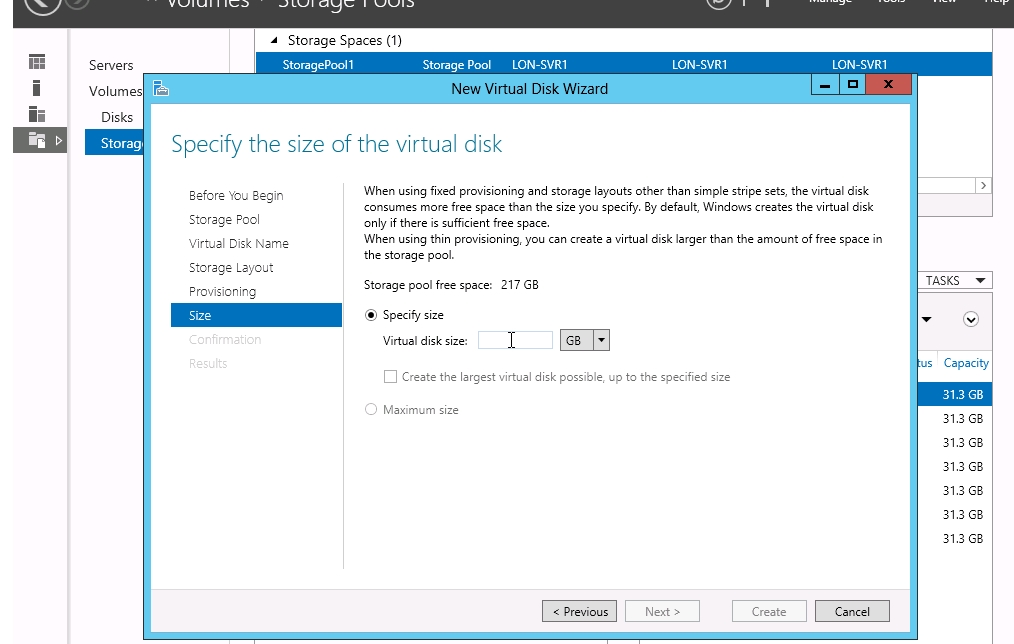
Task: Select the File and Storage Services icon
Action: pyautogui.click(x=37, y=140)
